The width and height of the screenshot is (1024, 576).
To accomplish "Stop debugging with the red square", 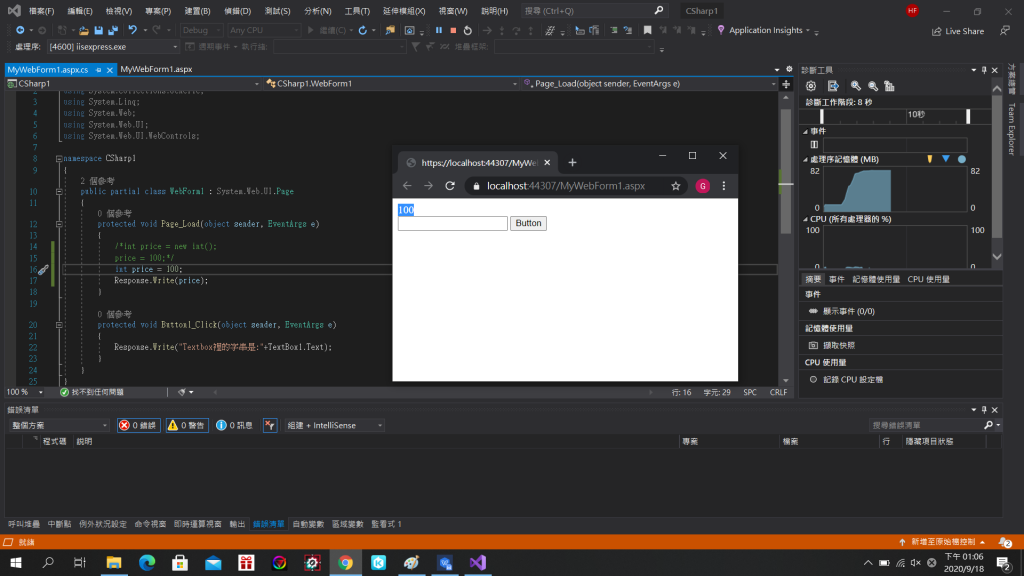I will click(453, 30).
